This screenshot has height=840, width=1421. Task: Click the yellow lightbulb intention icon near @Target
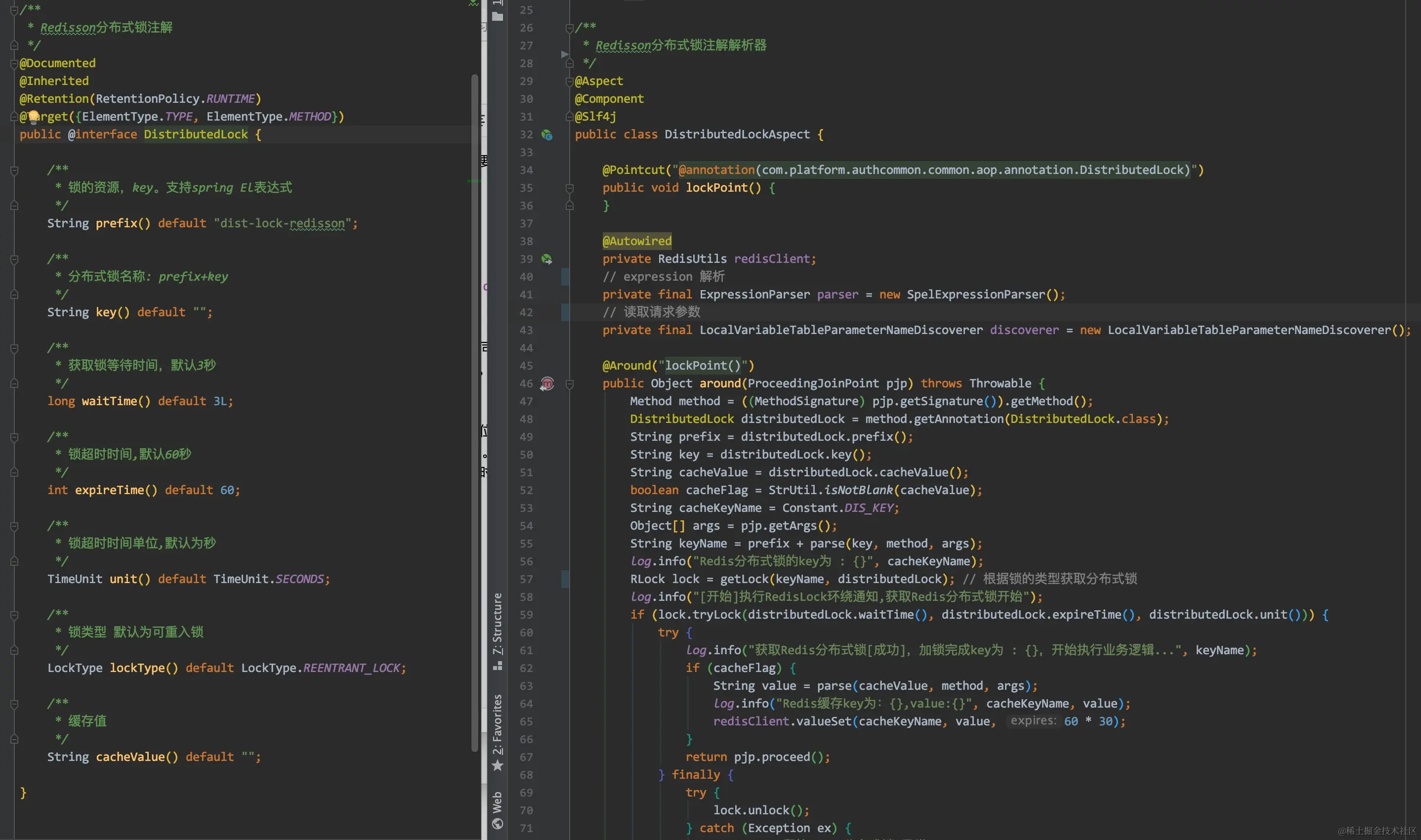pyautogui.click(x=34, y=117)
